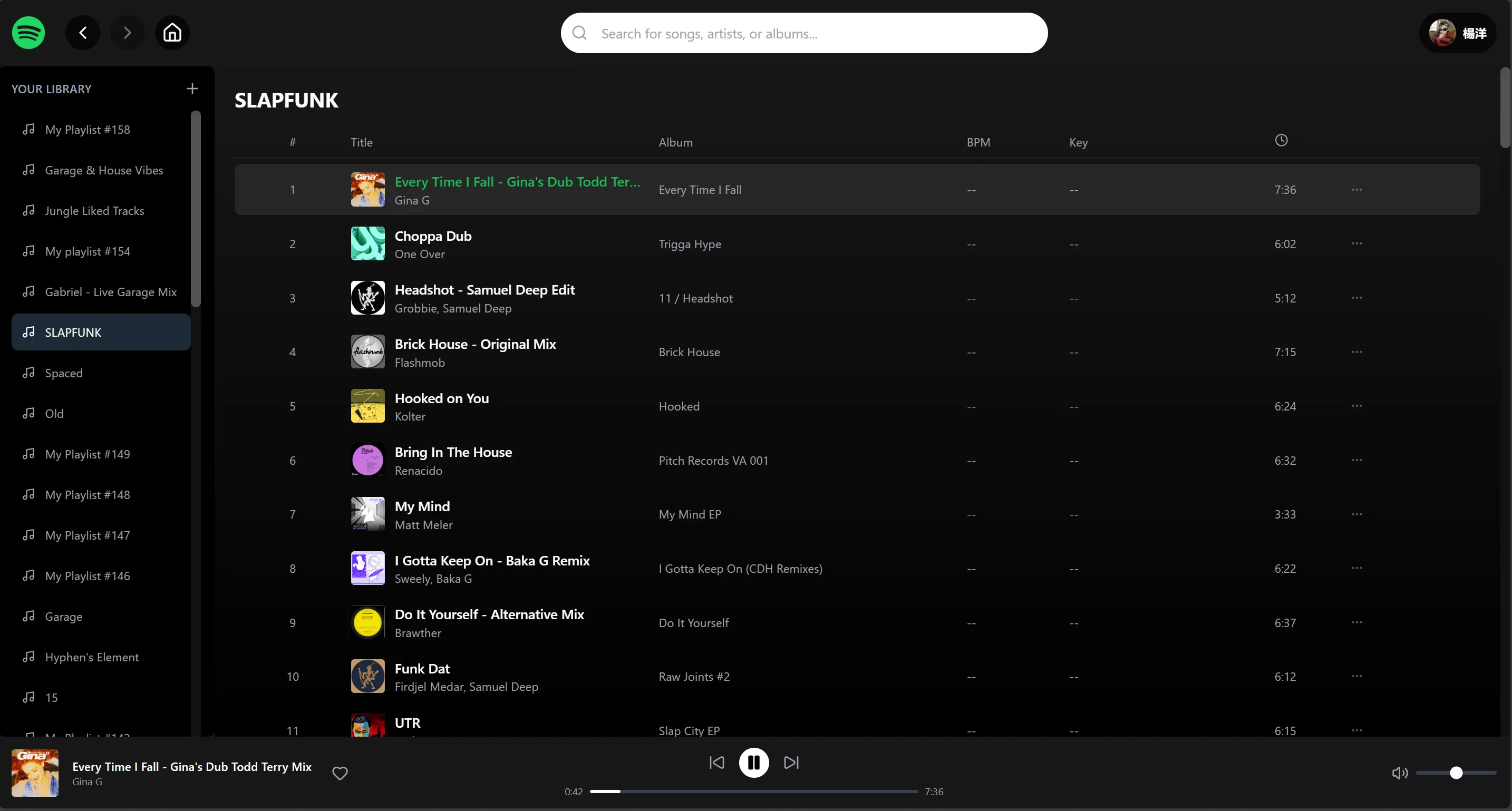
Task: Open My Playlist #158 in library
Action: 101,129
